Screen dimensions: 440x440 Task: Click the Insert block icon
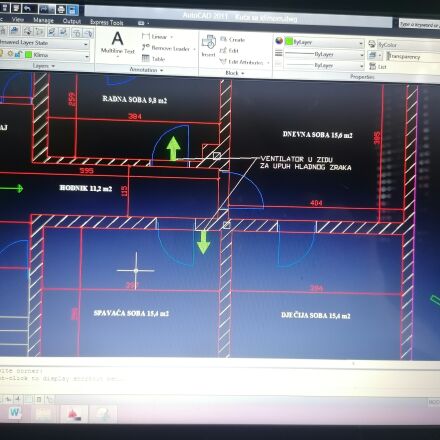[209, 45]
